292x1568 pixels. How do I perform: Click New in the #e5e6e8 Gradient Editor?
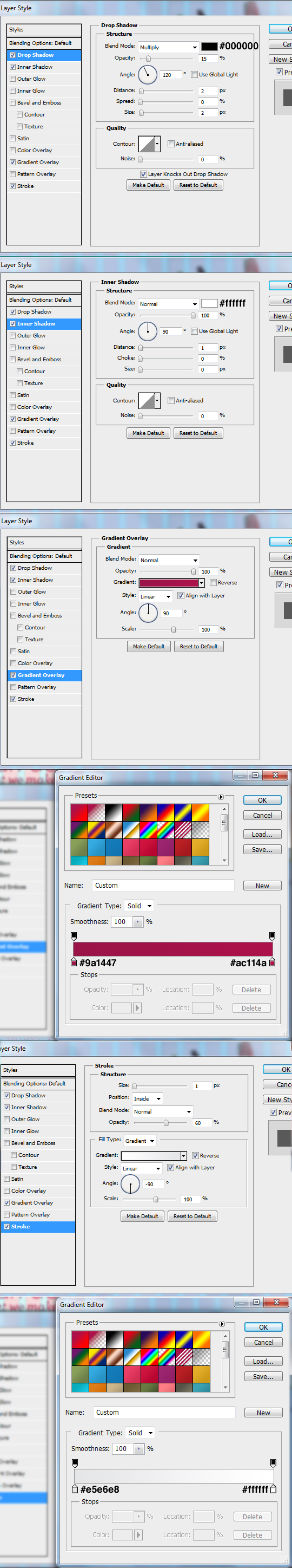(x=263, y=1413)
